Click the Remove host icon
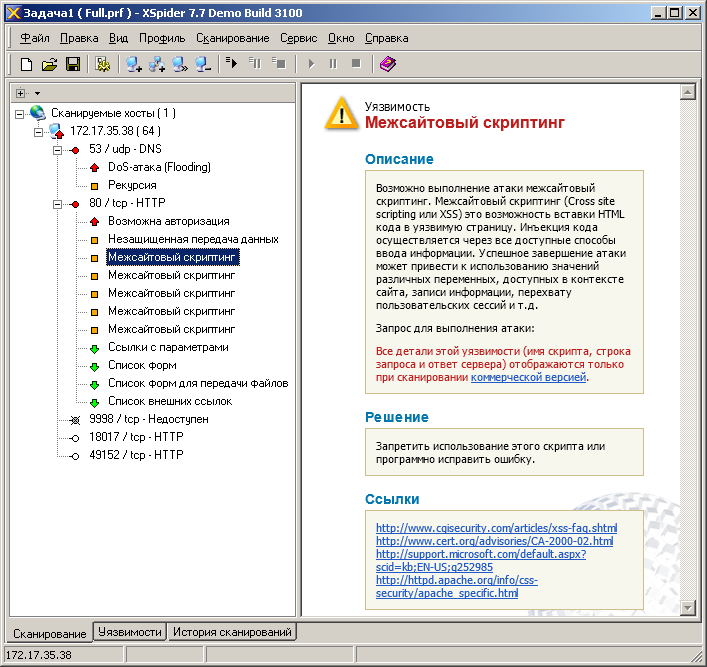This screenshot has width=707, height=667. click(x=203, y=64)
